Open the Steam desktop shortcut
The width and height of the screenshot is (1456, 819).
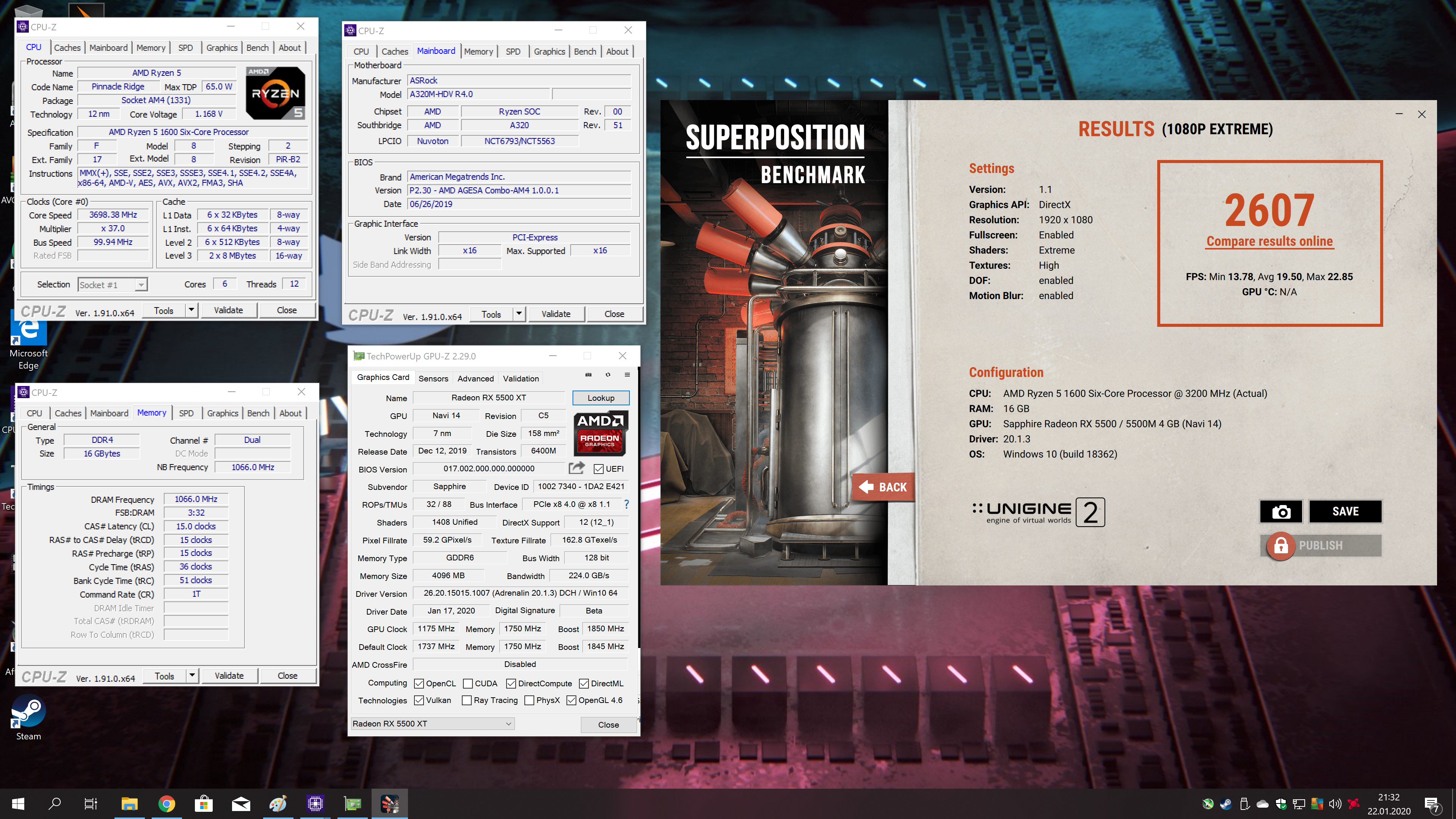[28, 718]
